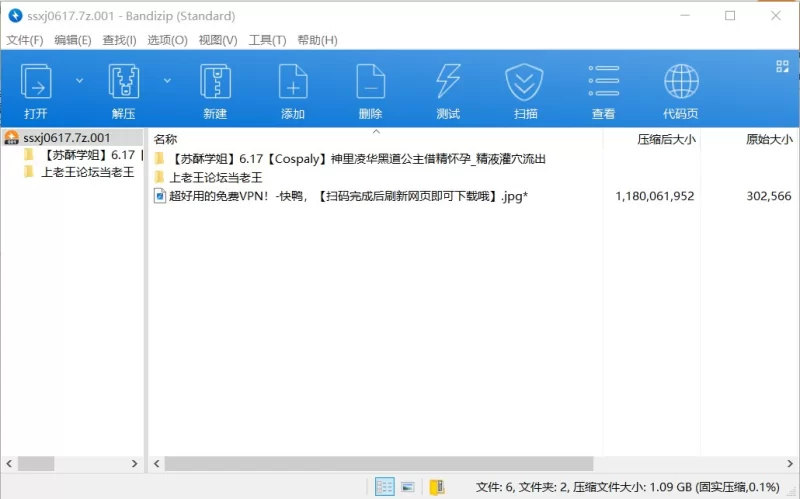800x499 pixels.
Task: Click the tree pane horizontal scrollbar thumb
Action: pos(36,464)
